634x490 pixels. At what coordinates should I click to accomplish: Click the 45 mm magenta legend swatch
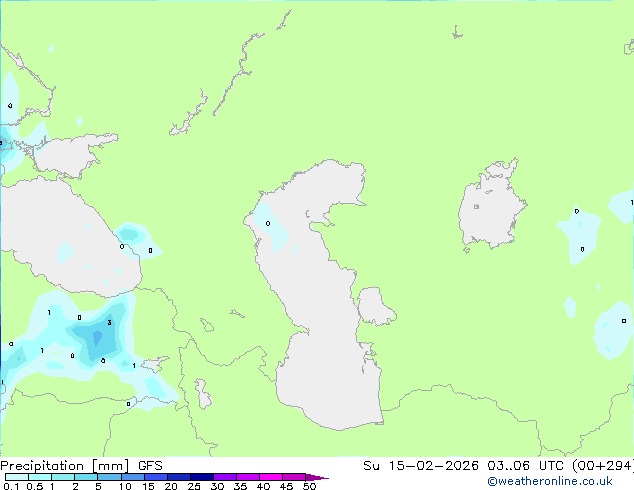click(294, 477)
